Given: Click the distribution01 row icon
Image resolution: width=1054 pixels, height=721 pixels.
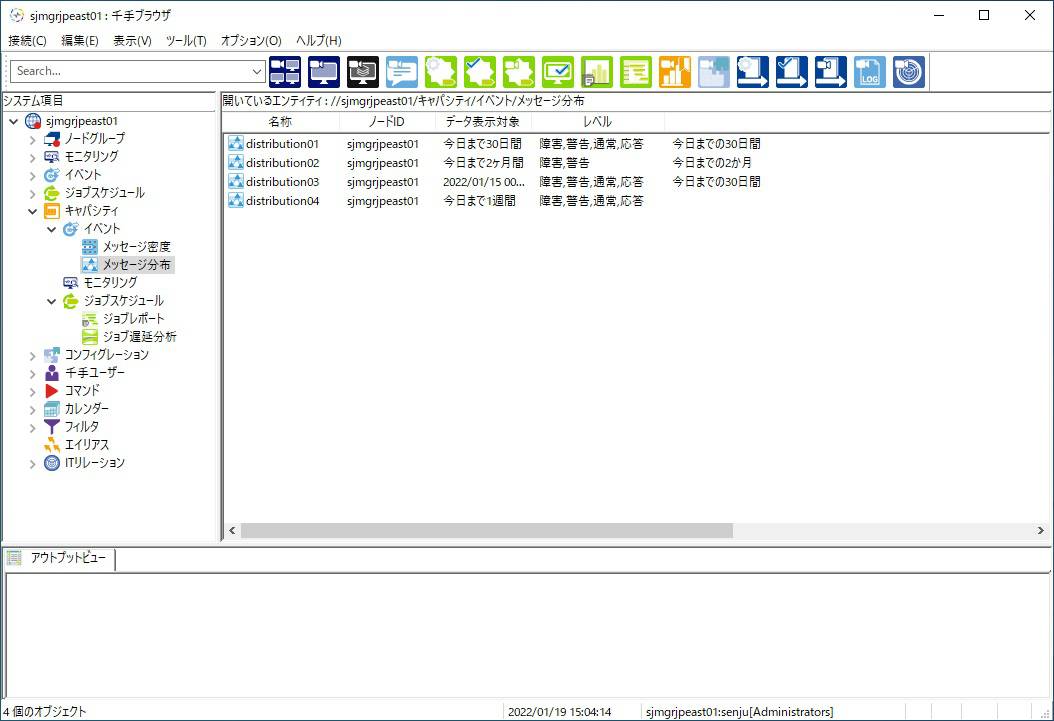Looking at the screenshot, I should tap(235, 144).
